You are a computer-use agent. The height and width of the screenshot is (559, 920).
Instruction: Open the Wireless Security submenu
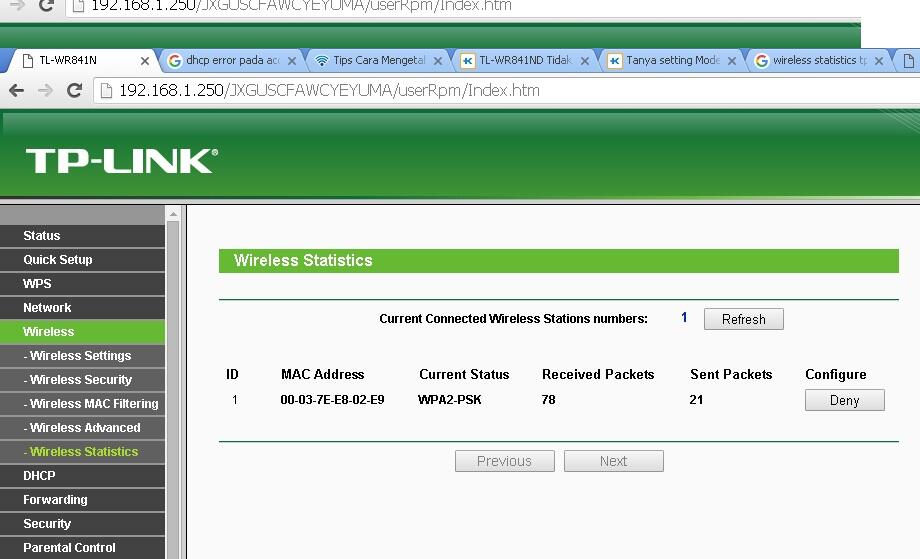point(82,380)
